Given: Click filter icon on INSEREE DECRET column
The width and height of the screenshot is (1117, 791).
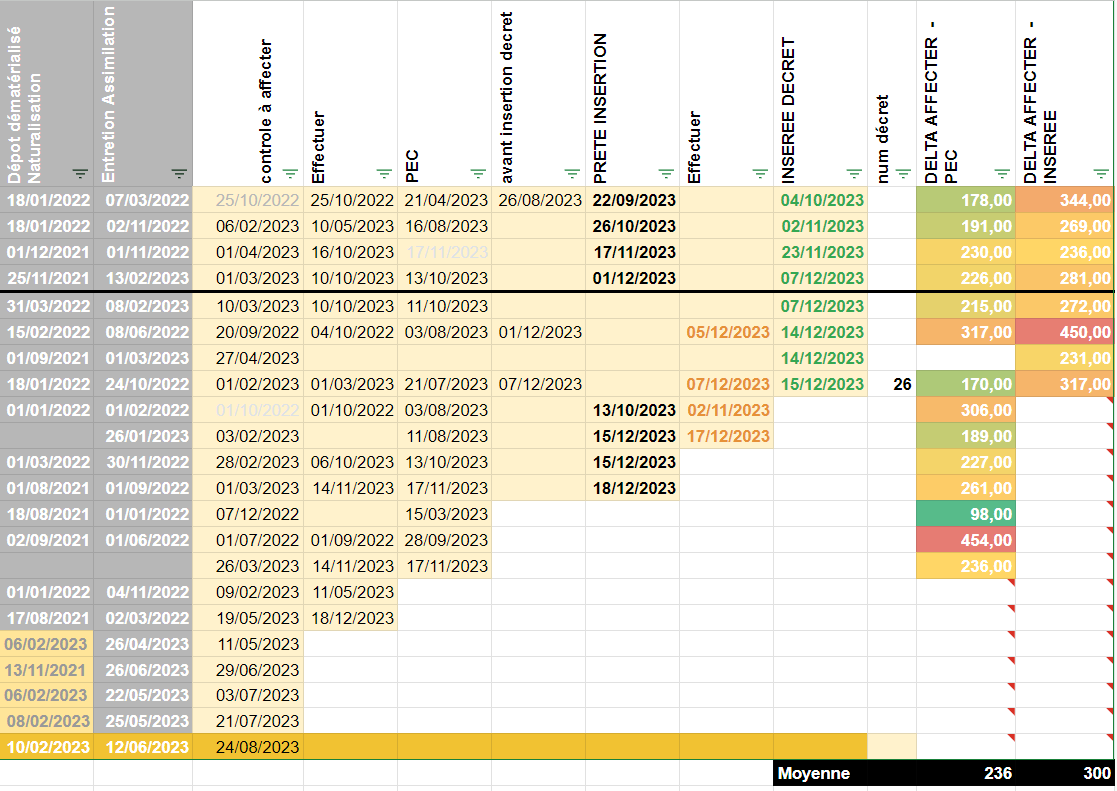Looking at the screenshot, I should pyautogui.click(x=854, y=173).
